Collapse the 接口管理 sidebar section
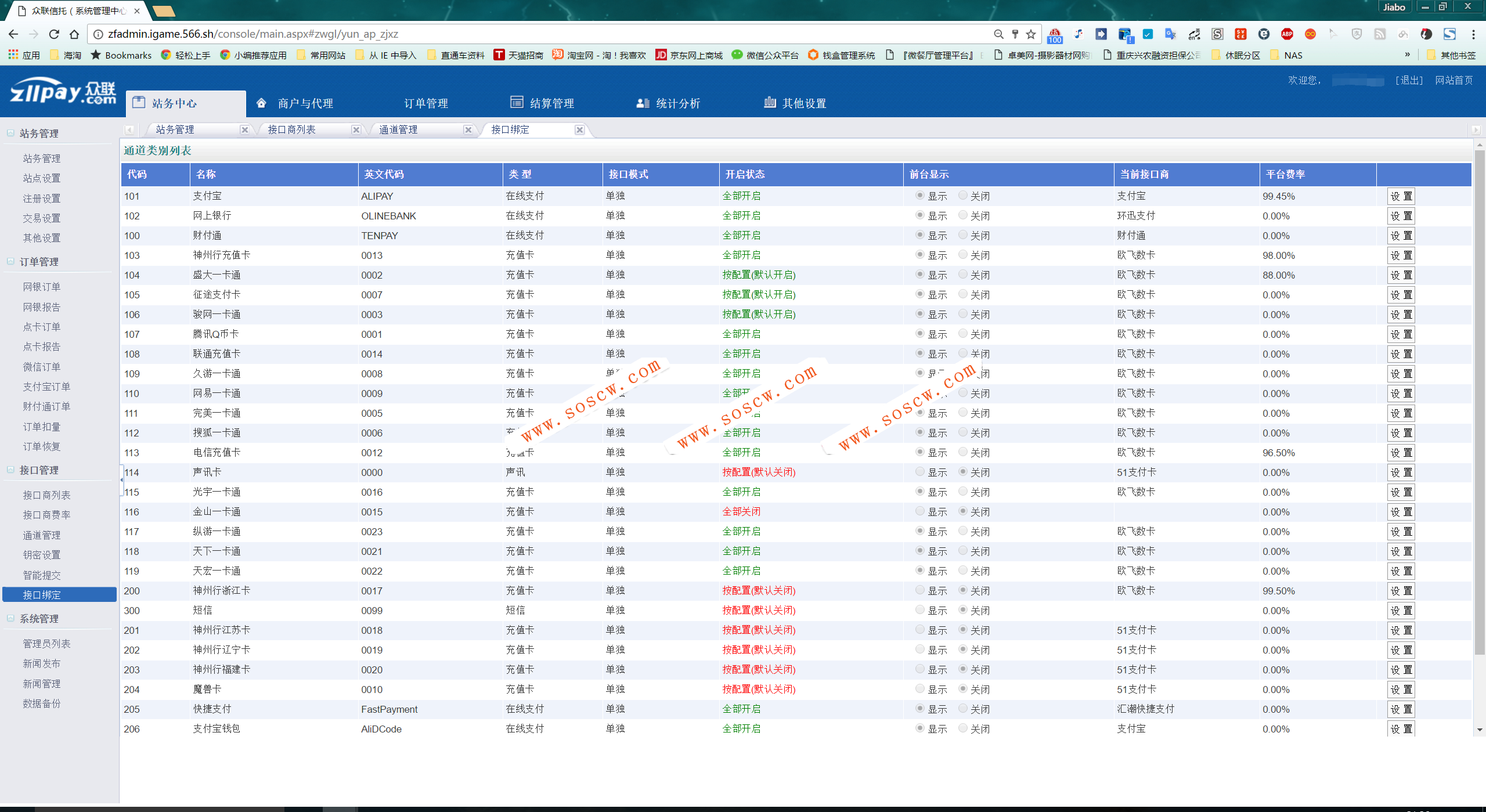Viewport: 1486px width, 812px height. pyautogui.click(x=10, y=470)
